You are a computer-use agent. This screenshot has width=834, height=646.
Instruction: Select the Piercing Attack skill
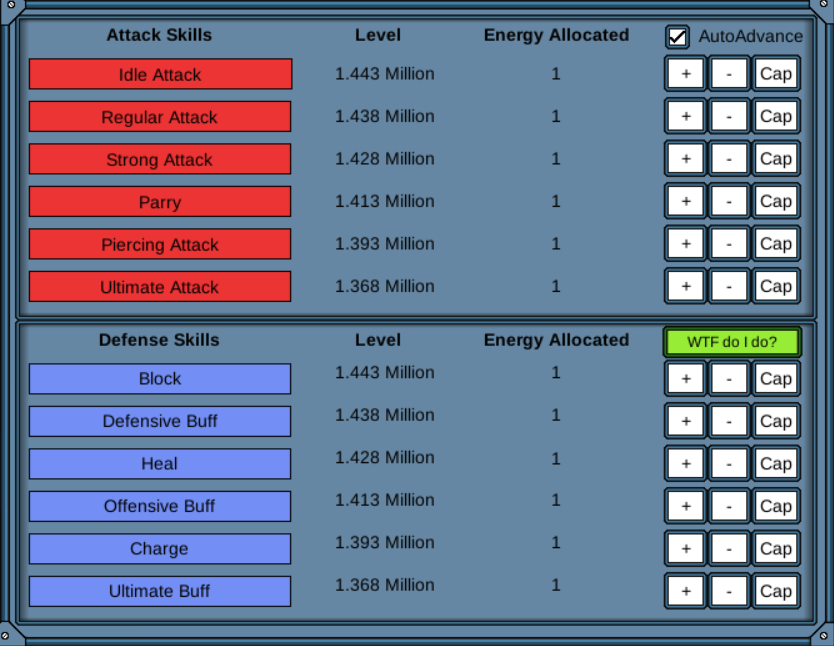pyautogui.click(x=160, y=244)
